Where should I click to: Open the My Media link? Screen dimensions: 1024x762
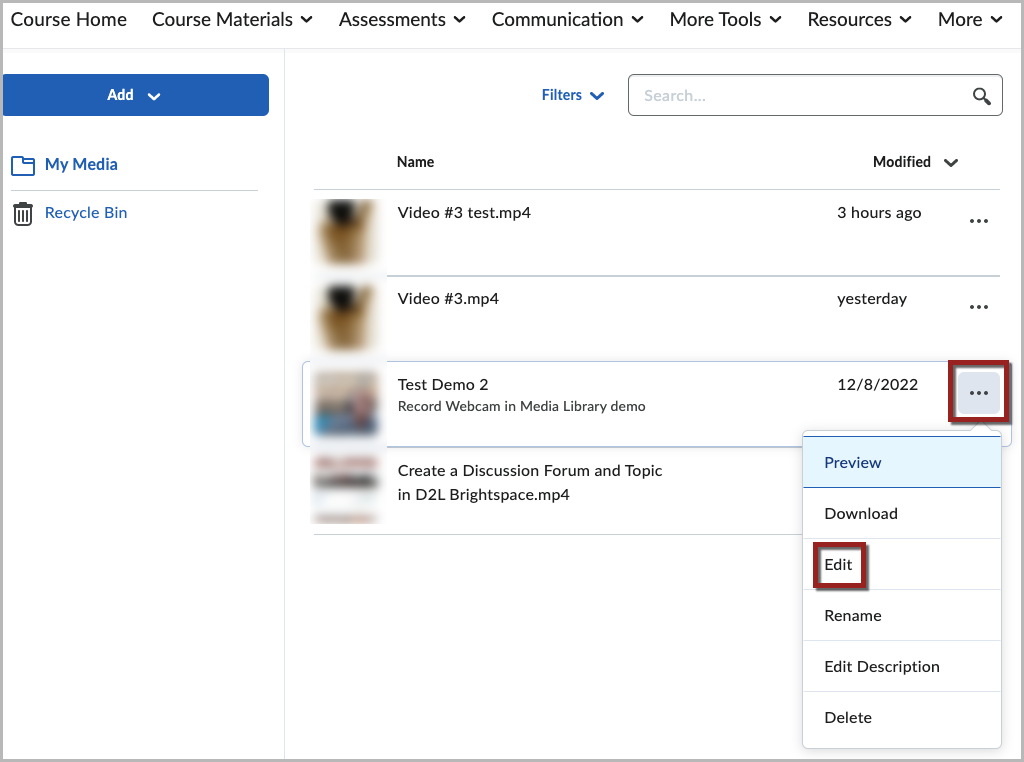pos(81,165)
